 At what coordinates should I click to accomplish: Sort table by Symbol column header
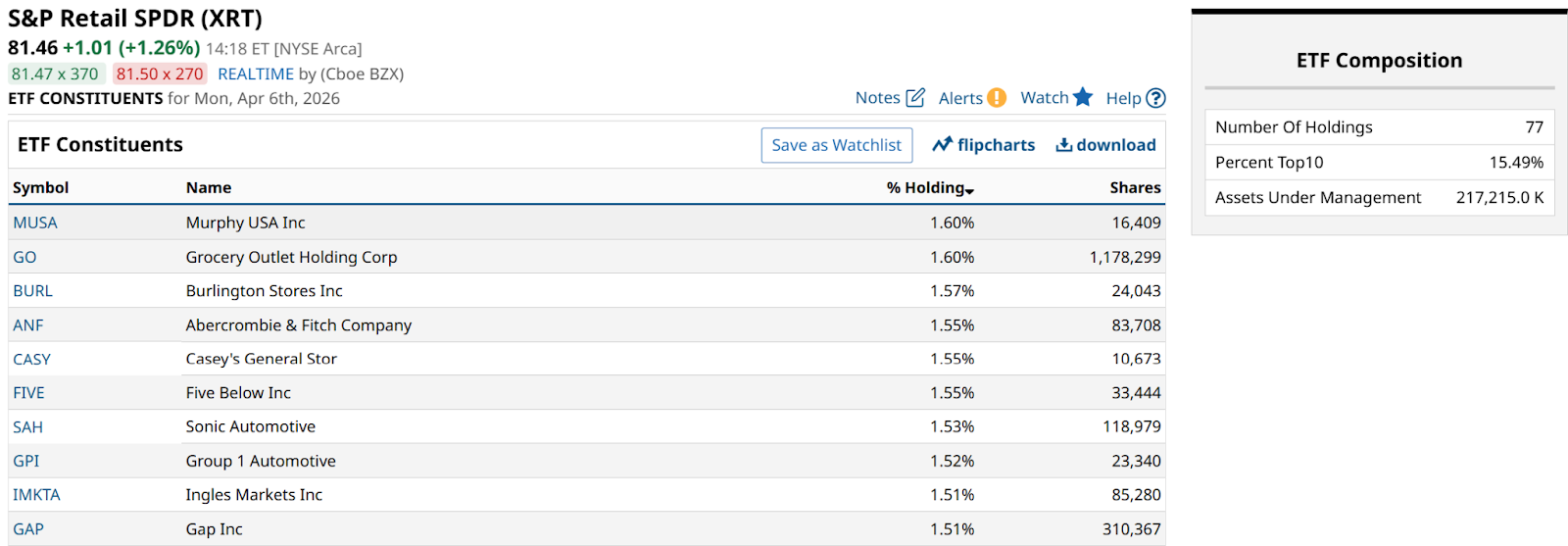pos(40,187)
